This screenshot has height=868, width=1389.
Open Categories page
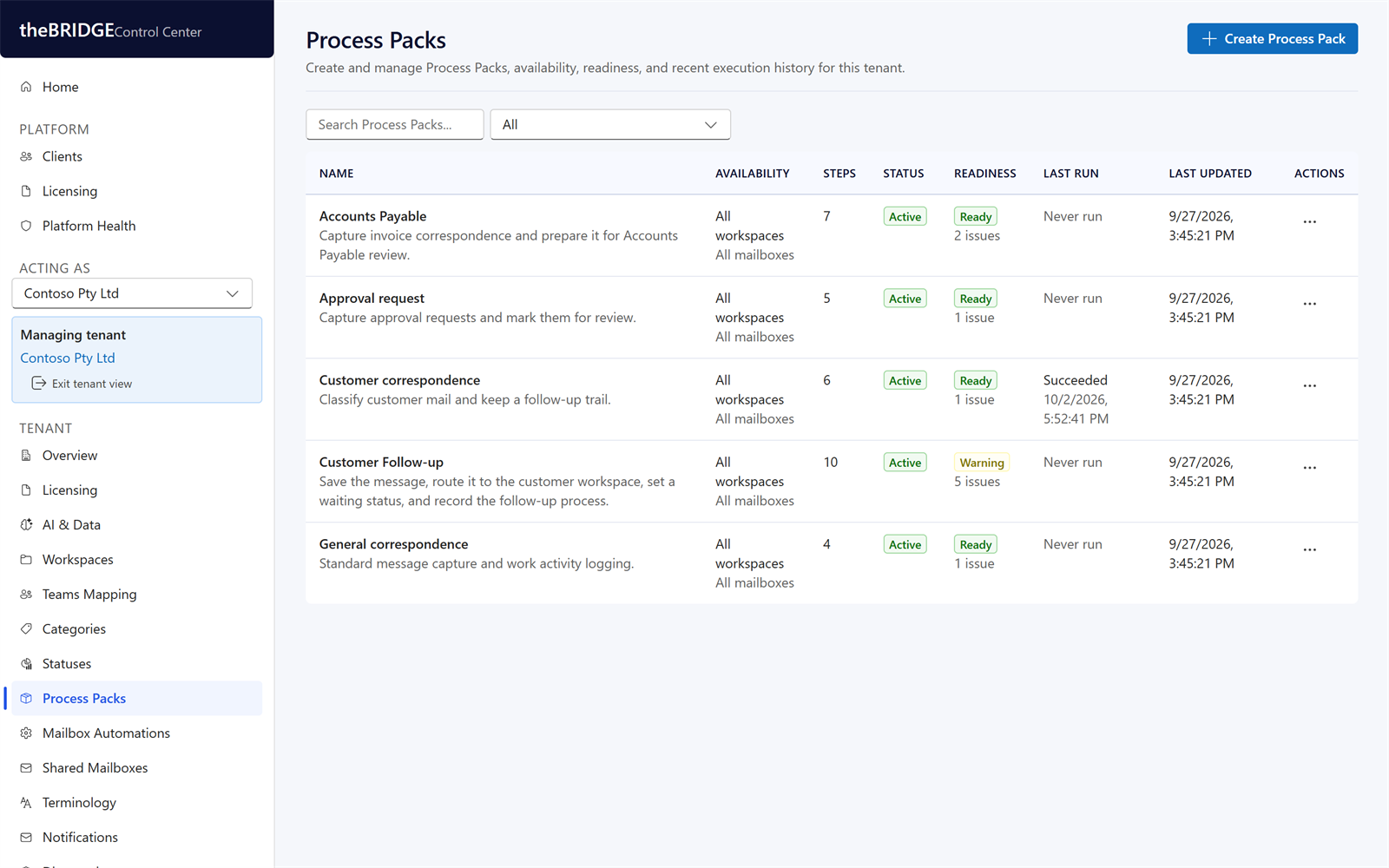click(137, 628)
